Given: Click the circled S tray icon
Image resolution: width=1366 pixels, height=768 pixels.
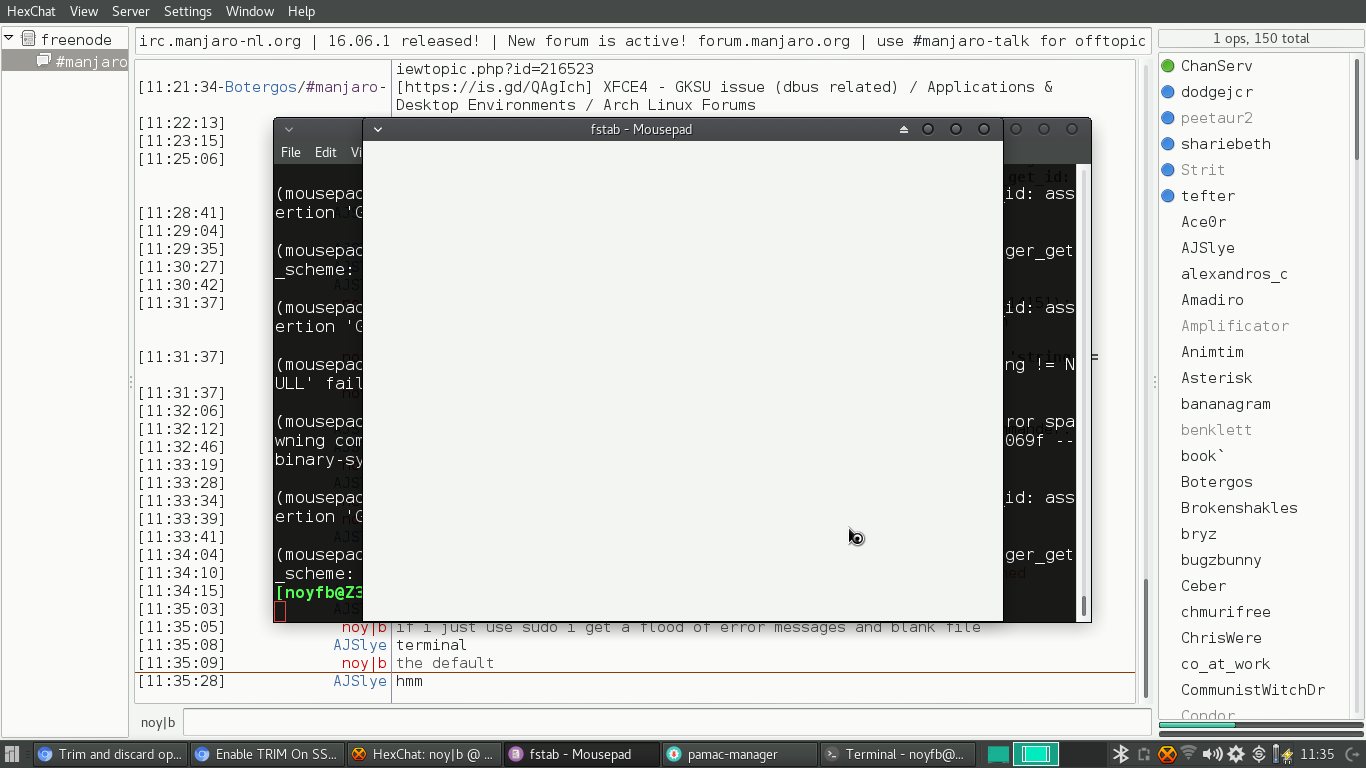Looking at the screenshot, I should [1259, 755].
